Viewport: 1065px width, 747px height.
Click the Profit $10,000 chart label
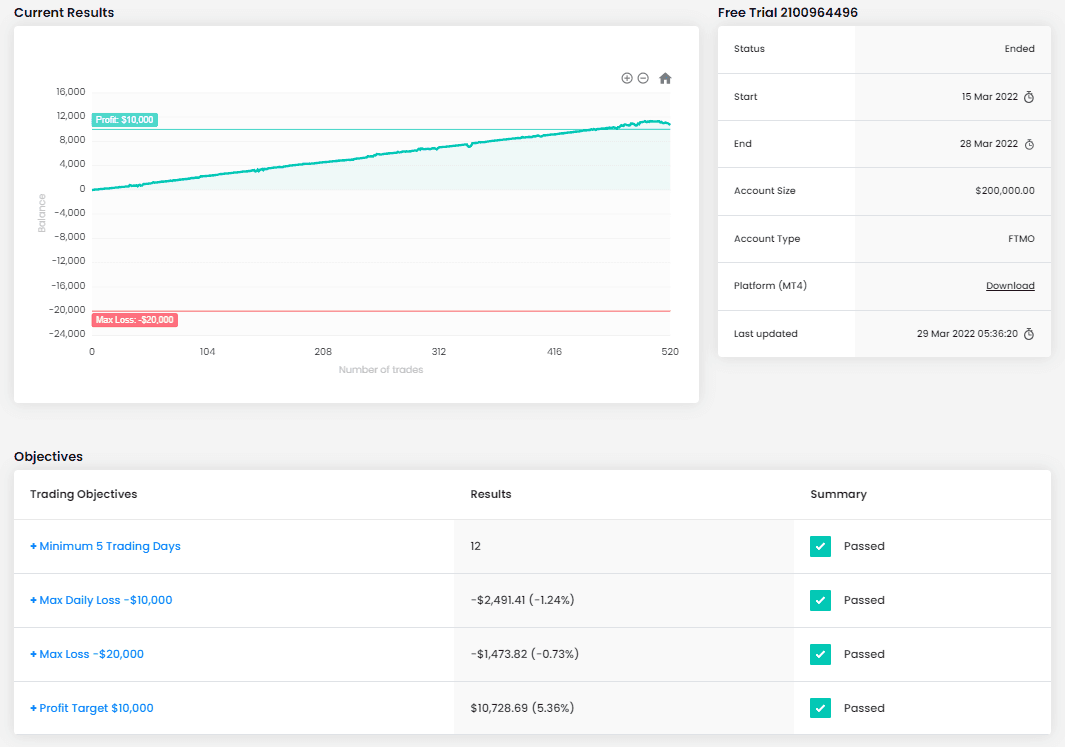coord(125,120)
